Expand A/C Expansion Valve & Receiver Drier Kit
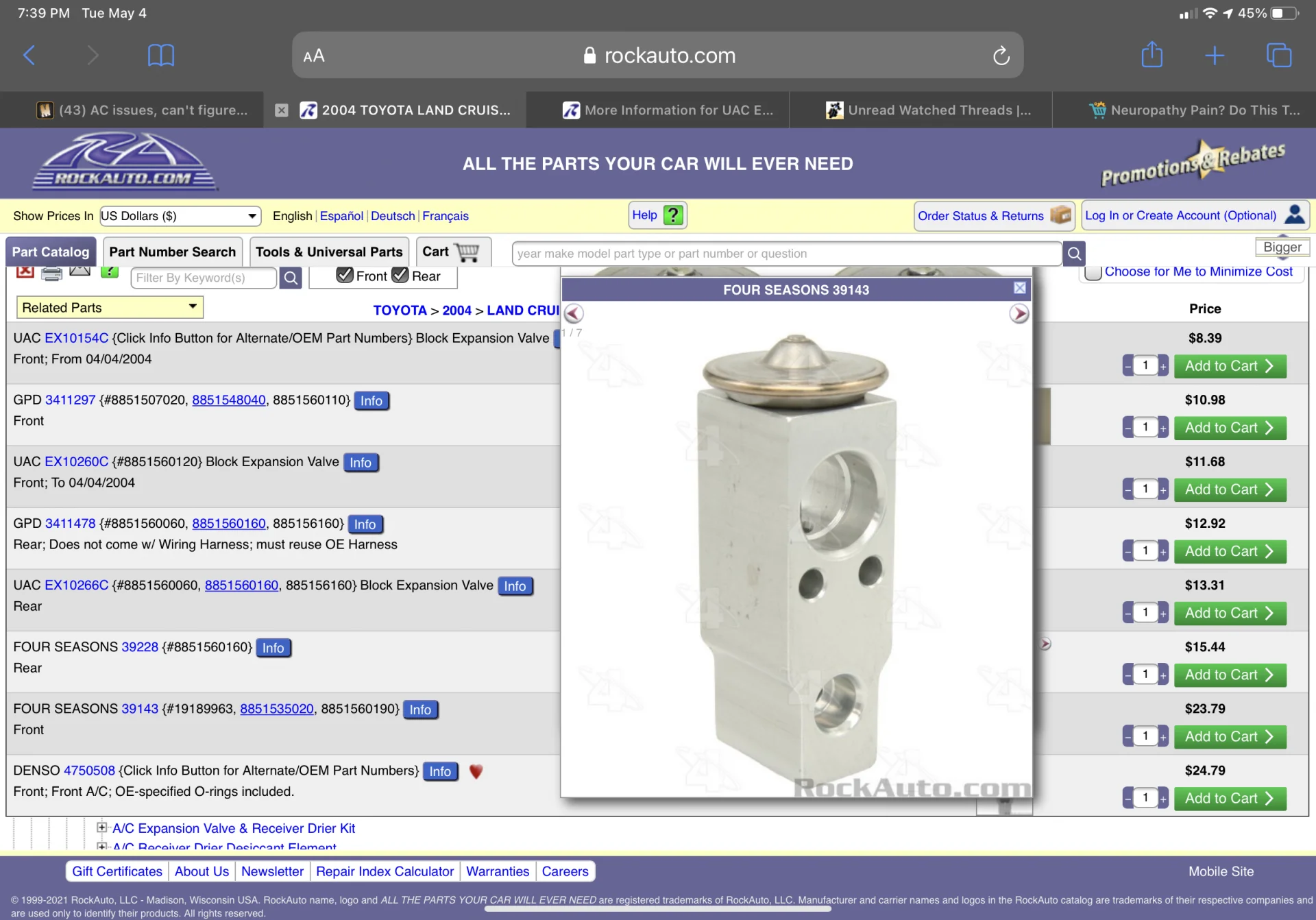 click(102, 827)
